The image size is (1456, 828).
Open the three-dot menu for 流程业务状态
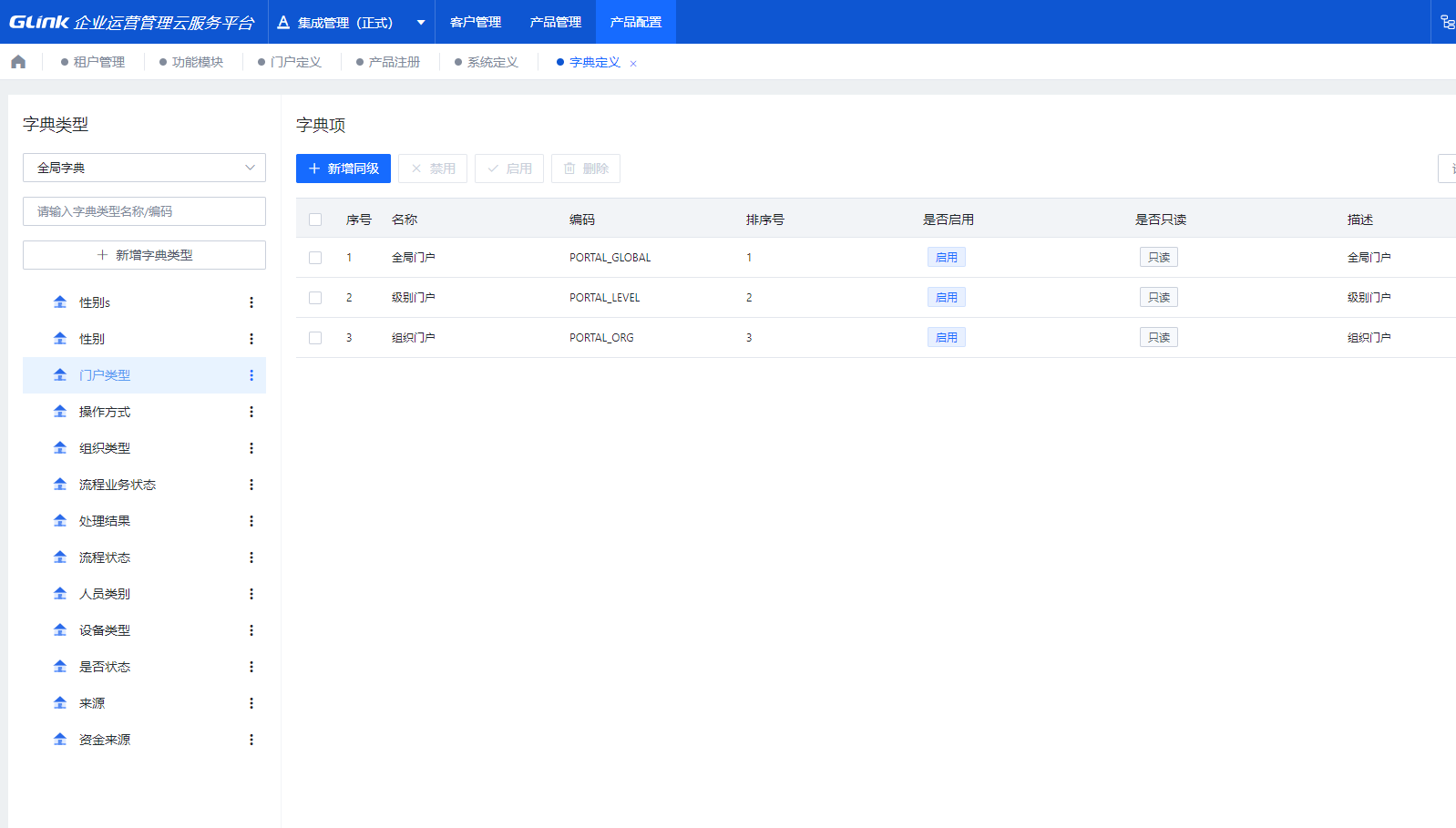pyautogui.click(x=251, y=485)
